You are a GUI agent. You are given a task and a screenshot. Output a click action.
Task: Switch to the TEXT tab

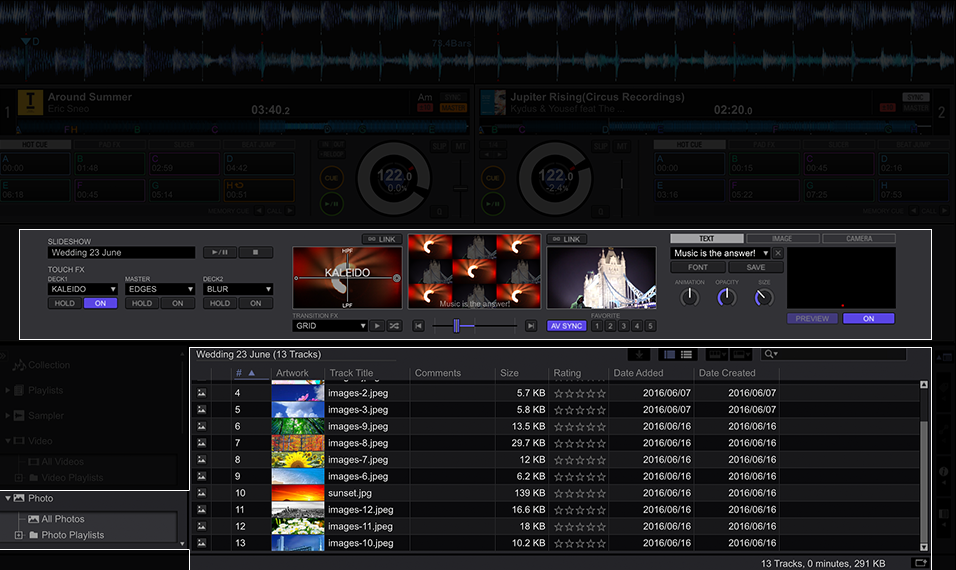[x=707, y=238]
